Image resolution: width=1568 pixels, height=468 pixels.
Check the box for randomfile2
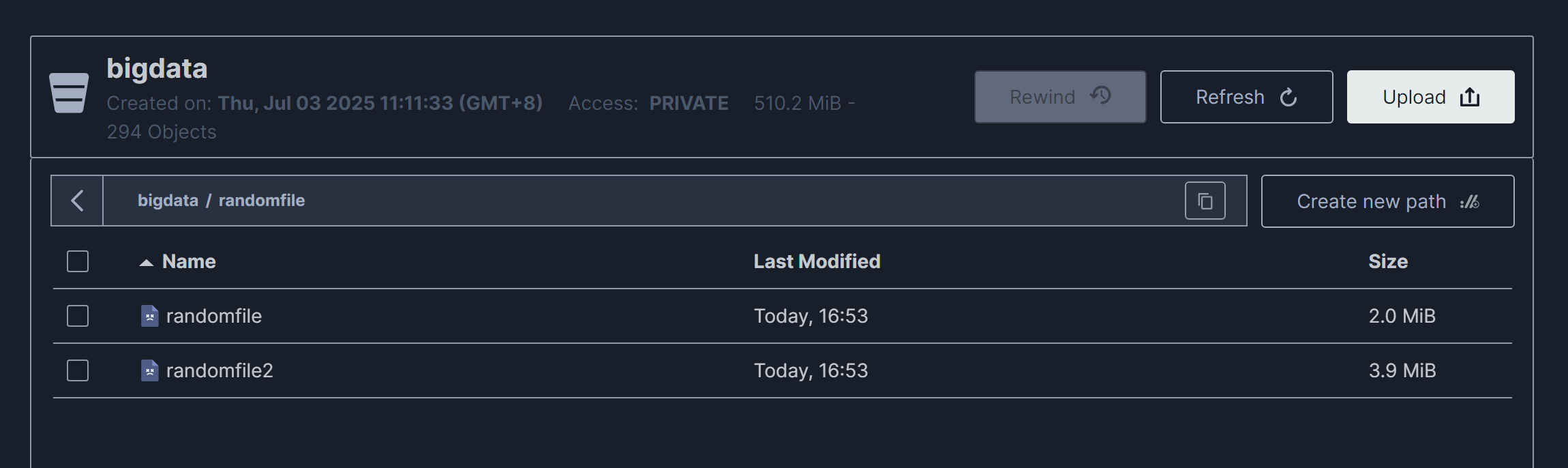[78, 370]
